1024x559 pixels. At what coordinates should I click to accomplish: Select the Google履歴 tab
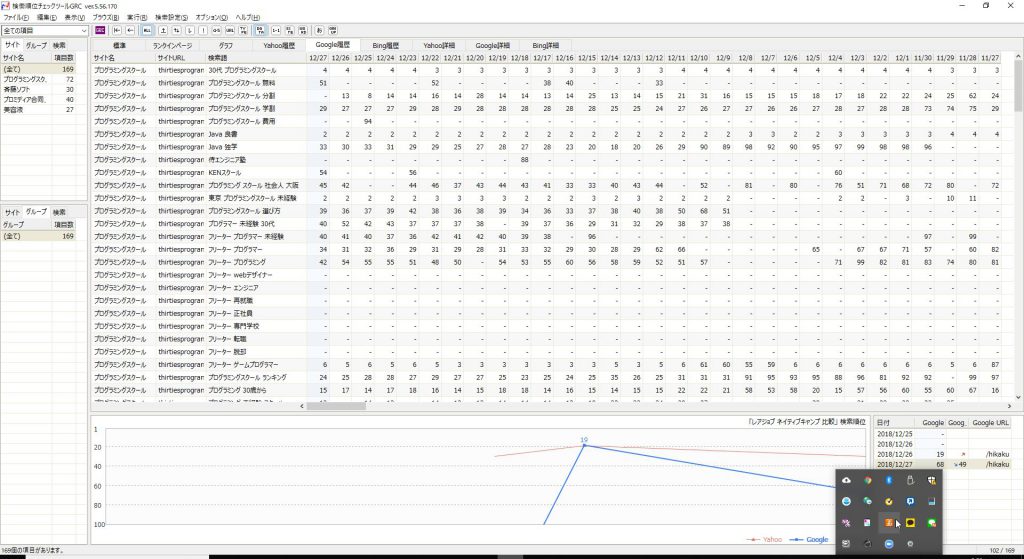tap(333, 45)
